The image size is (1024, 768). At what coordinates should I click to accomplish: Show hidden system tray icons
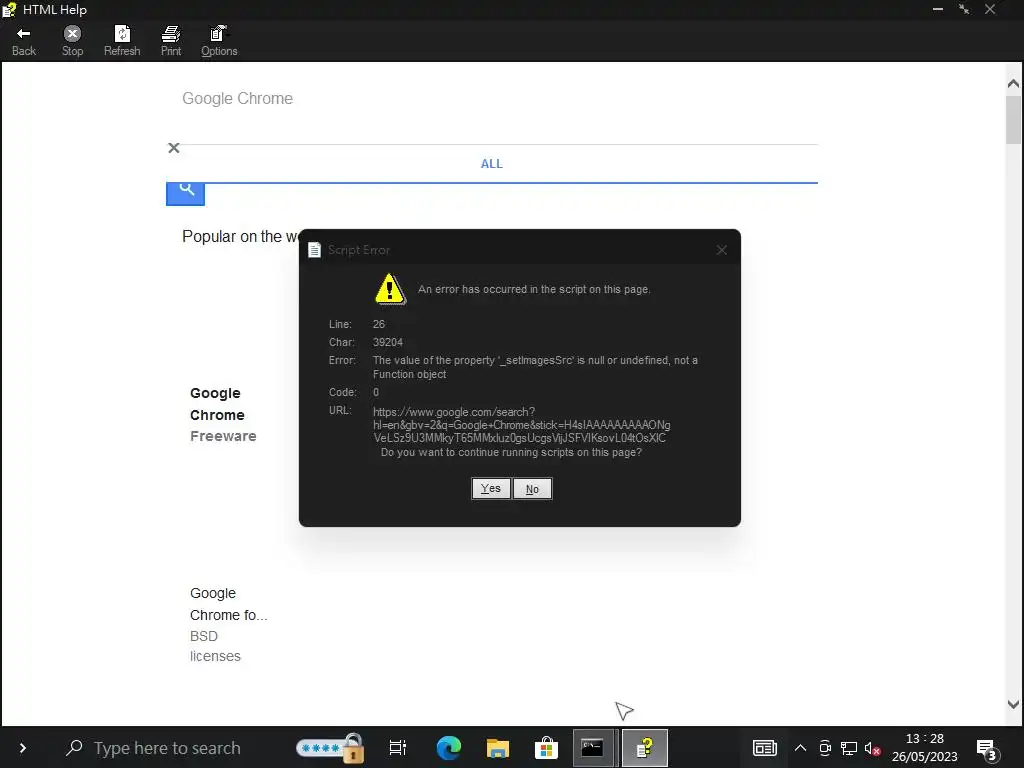click(800, 748)
